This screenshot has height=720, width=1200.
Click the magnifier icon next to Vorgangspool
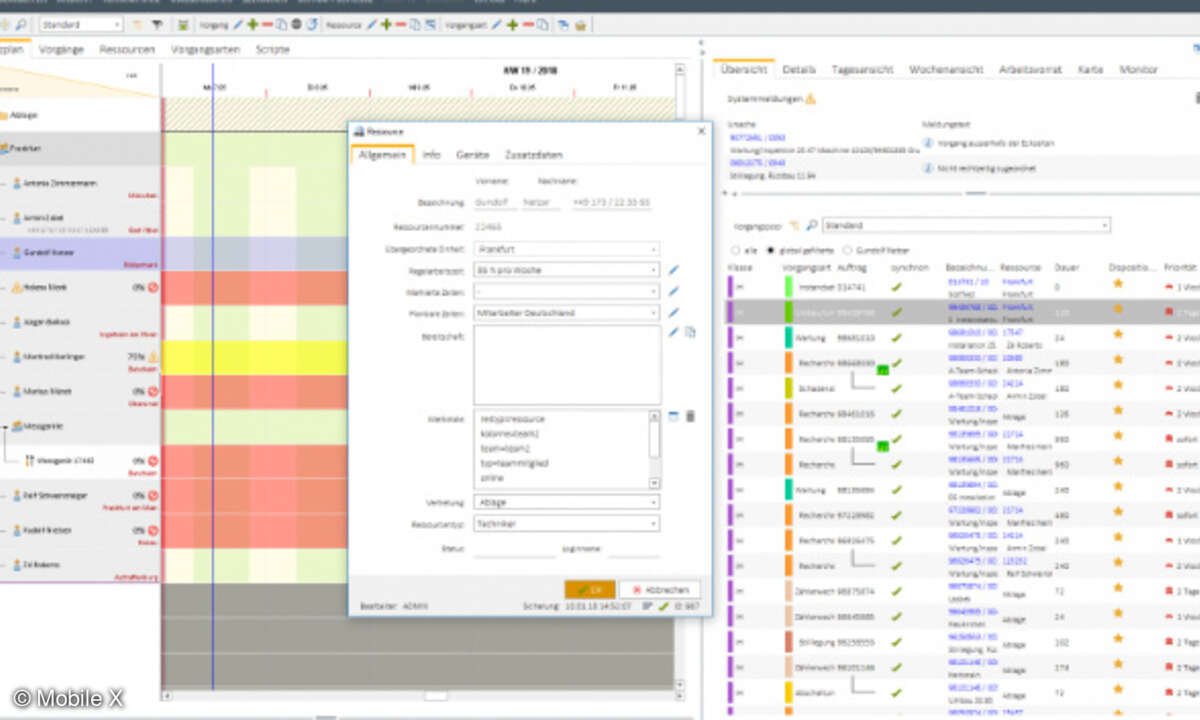click(x=811, y=226)
